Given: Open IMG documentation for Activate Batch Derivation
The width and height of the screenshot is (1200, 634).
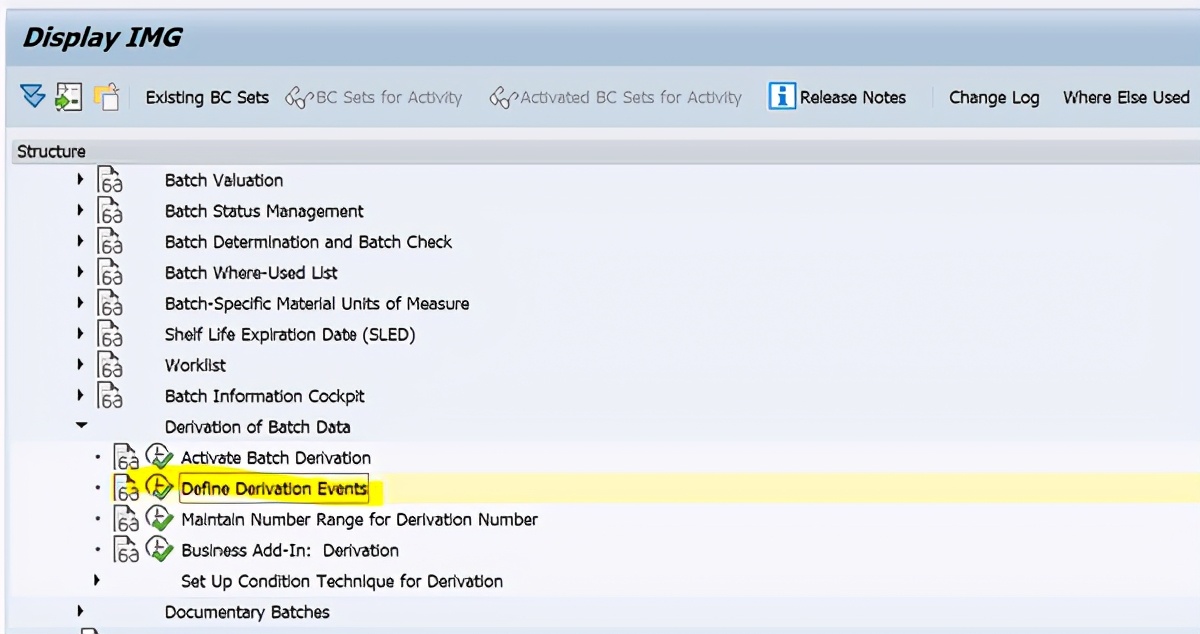Looking at the screenshot, I should (125, 458).
